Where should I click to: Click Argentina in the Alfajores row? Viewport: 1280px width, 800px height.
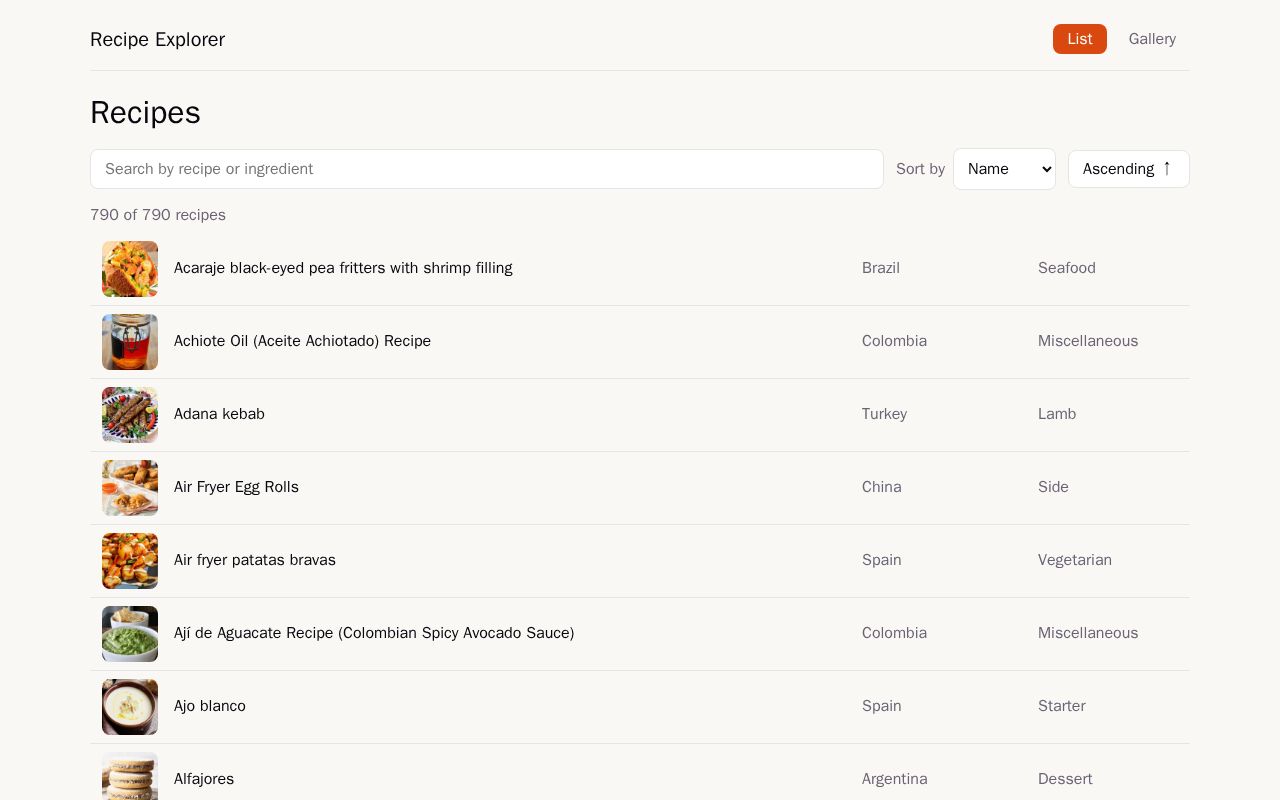pos(895,779)
